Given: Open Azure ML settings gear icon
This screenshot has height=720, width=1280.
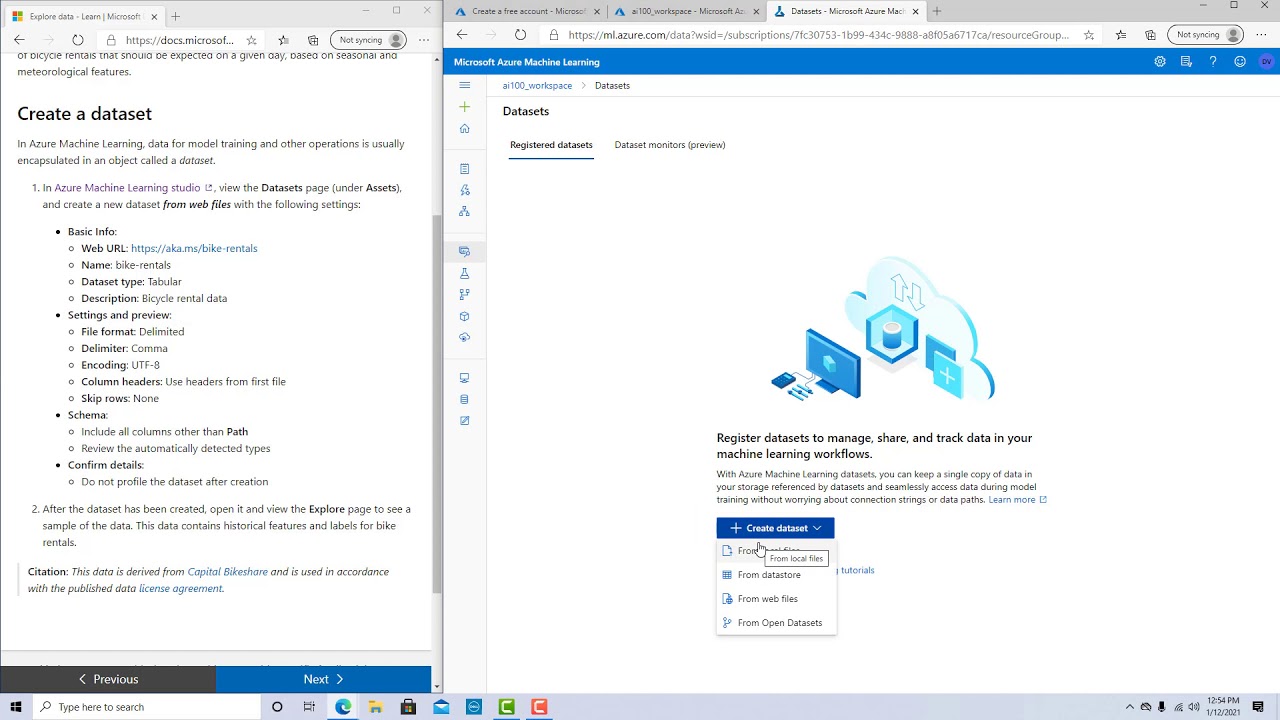Looking at the screenshot, I should (1160, 62).
